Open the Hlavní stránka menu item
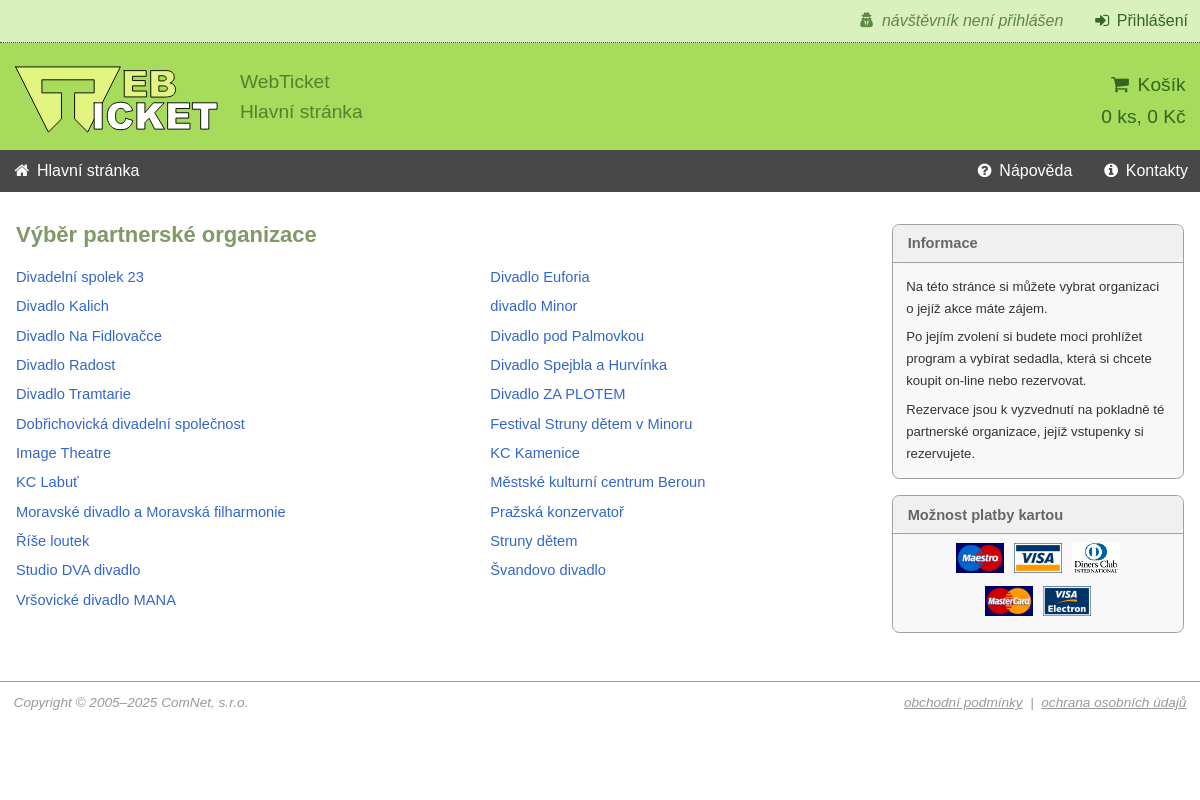The width and height of the screenshot is (1200, 800). click(88, 170)
